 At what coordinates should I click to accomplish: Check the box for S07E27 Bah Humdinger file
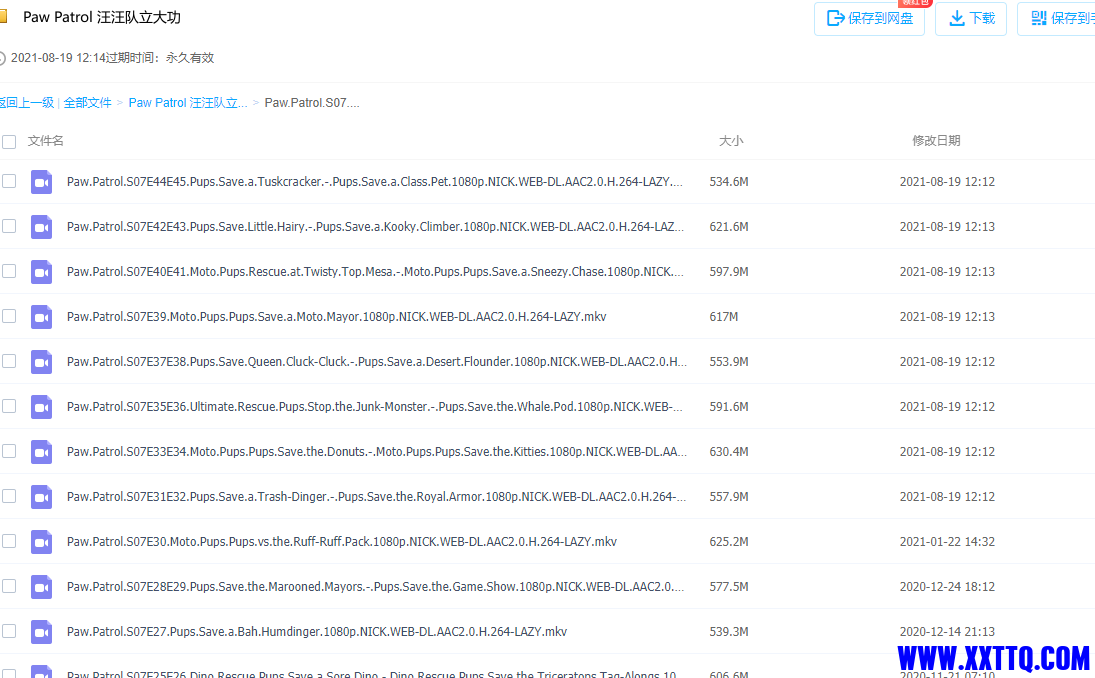pyautogui.click(x=9, y=631)
